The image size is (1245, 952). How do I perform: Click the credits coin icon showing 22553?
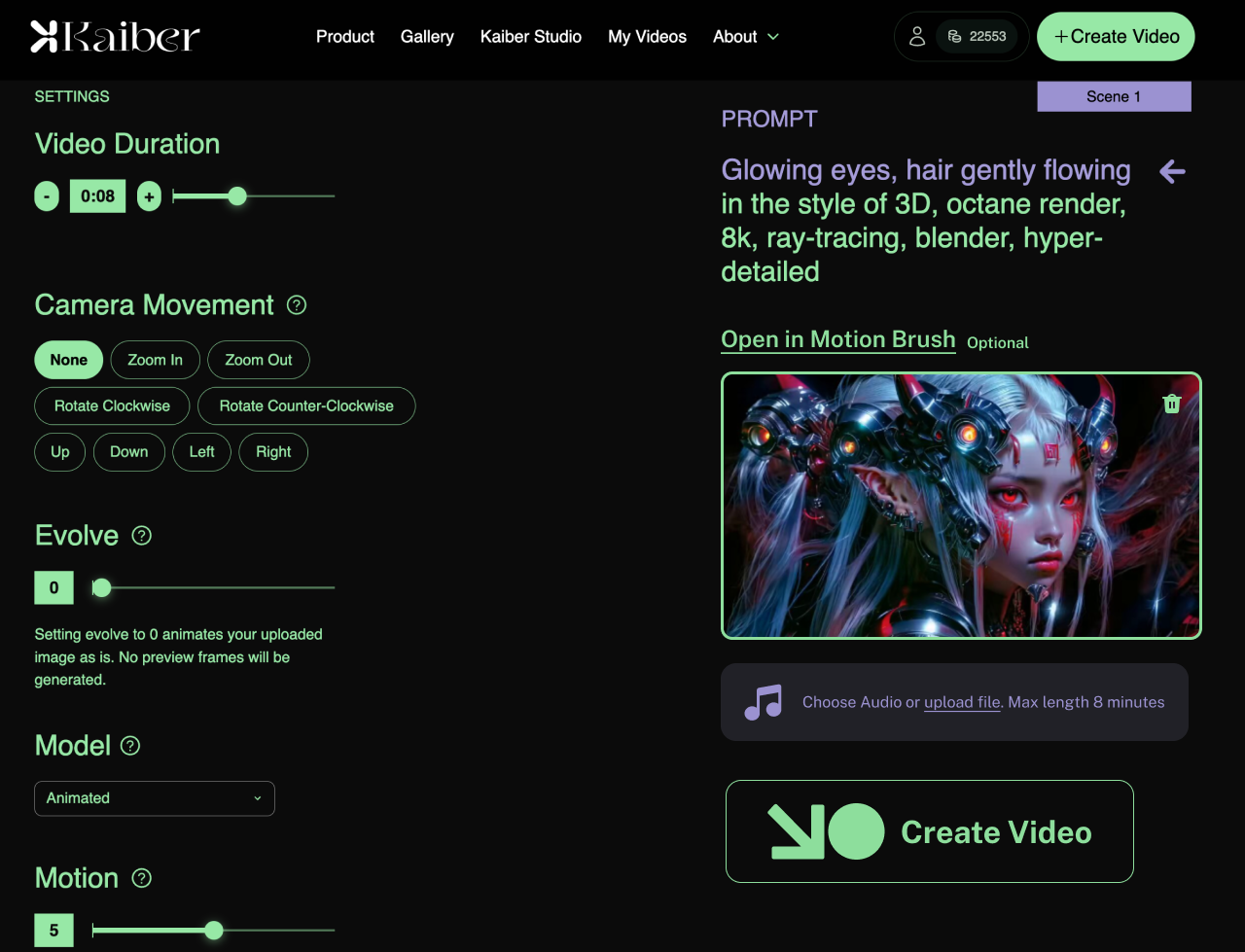click(954, 37)
